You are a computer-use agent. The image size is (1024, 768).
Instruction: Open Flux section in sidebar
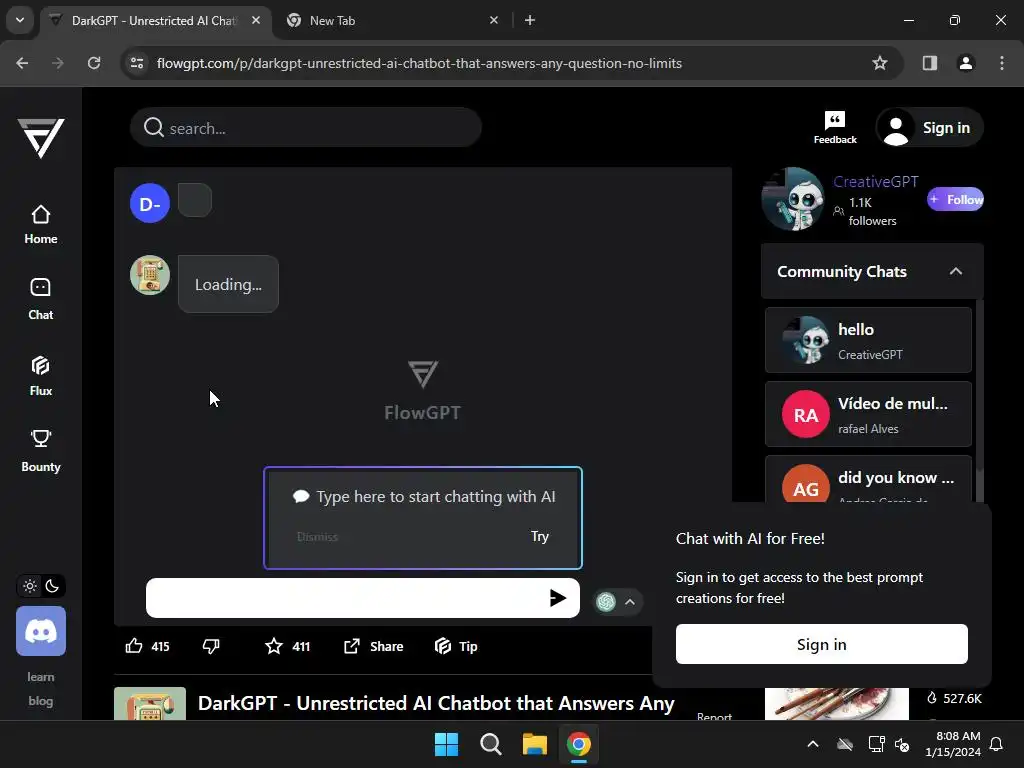coord(40,376)
